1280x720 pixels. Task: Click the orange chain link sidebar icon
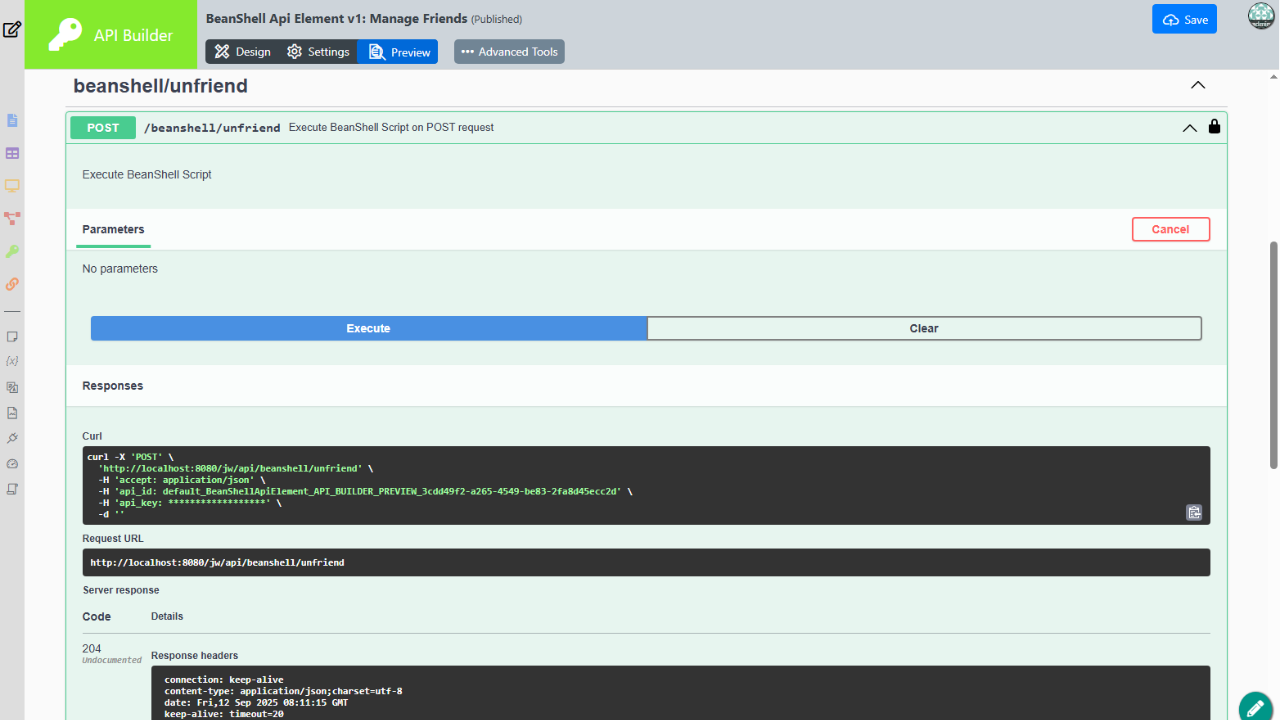coord(12,284)
